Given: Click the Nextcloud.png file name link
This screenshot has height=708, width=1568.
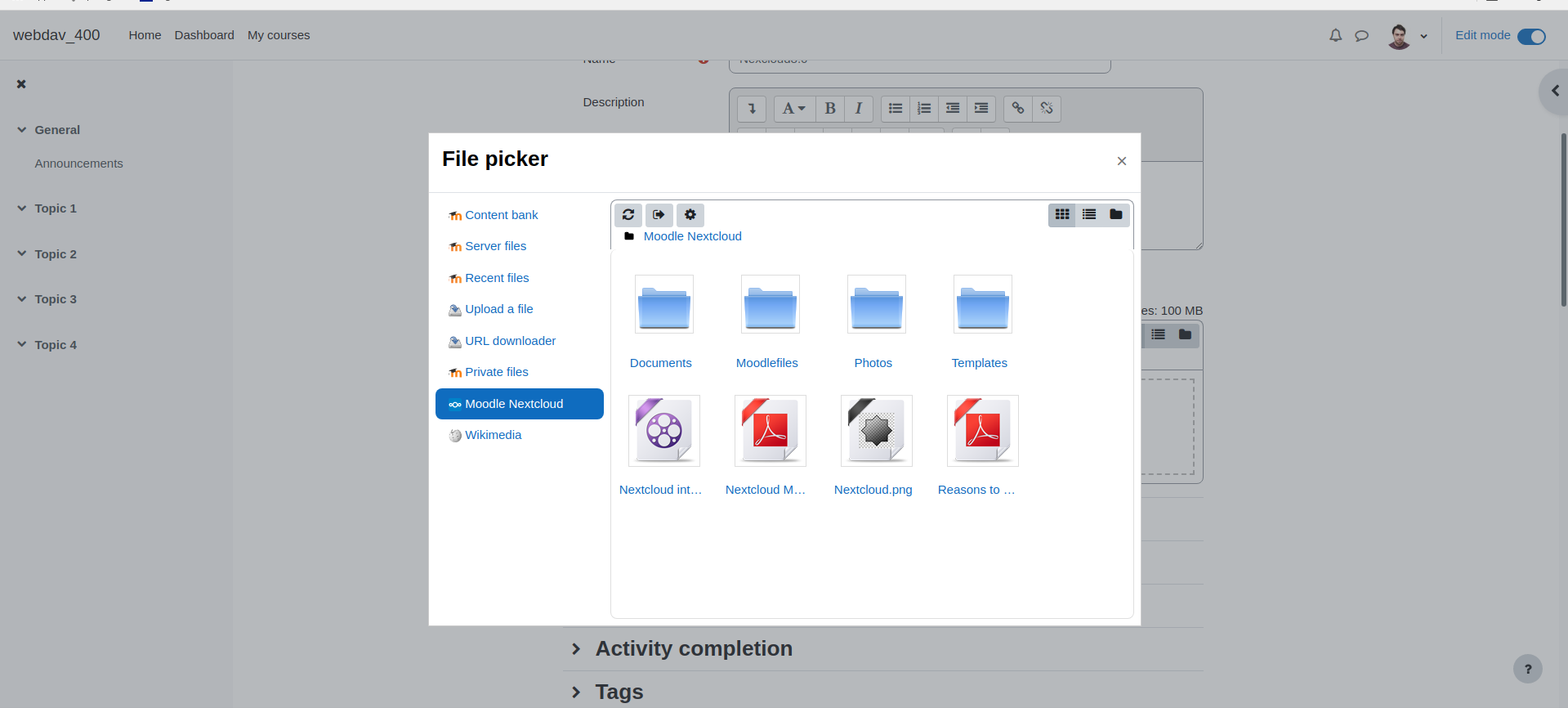Looking at the screenshot, I should 873,490.
